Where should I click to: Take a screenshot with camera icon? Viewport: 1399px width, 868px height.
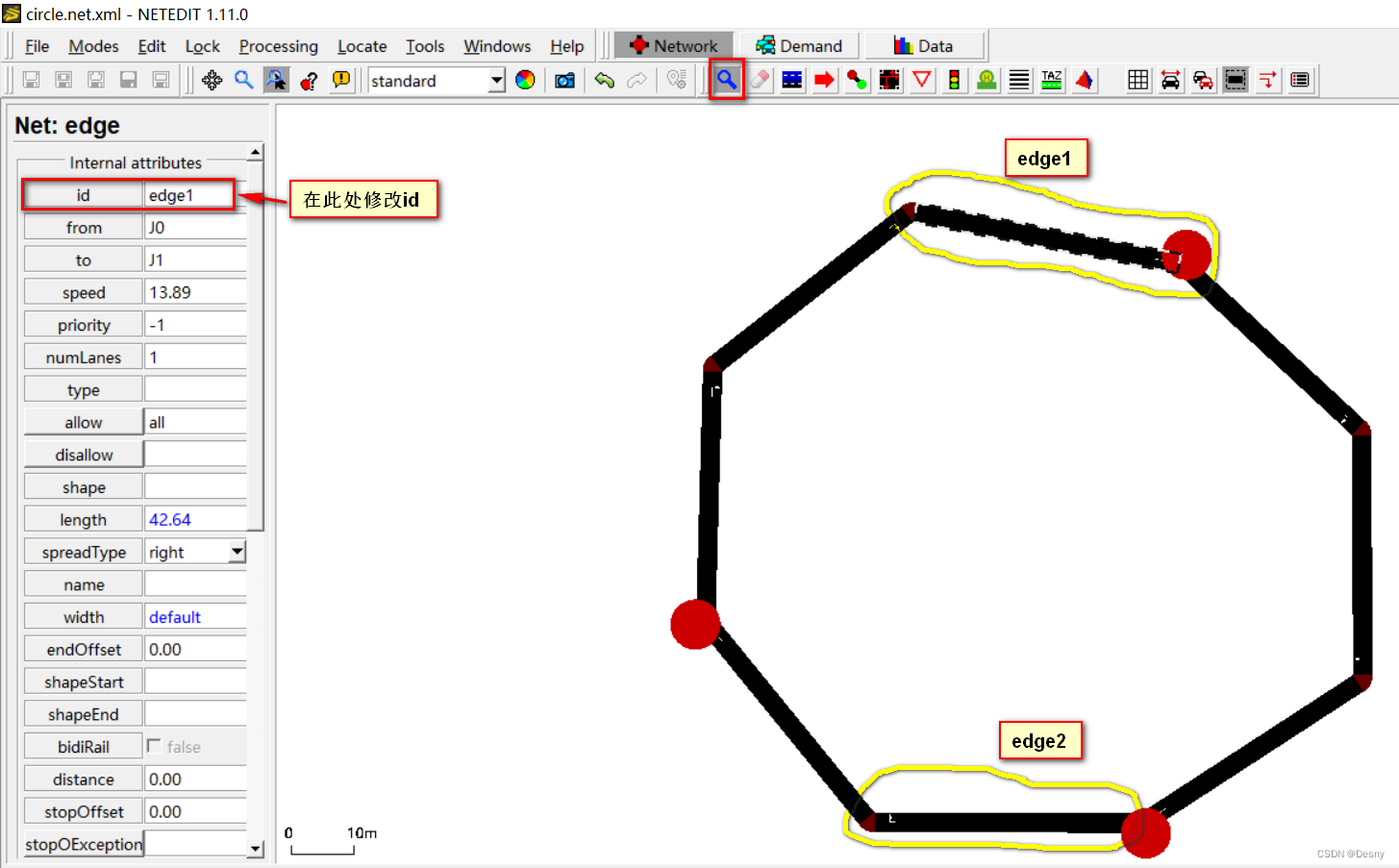click(564, 80)
